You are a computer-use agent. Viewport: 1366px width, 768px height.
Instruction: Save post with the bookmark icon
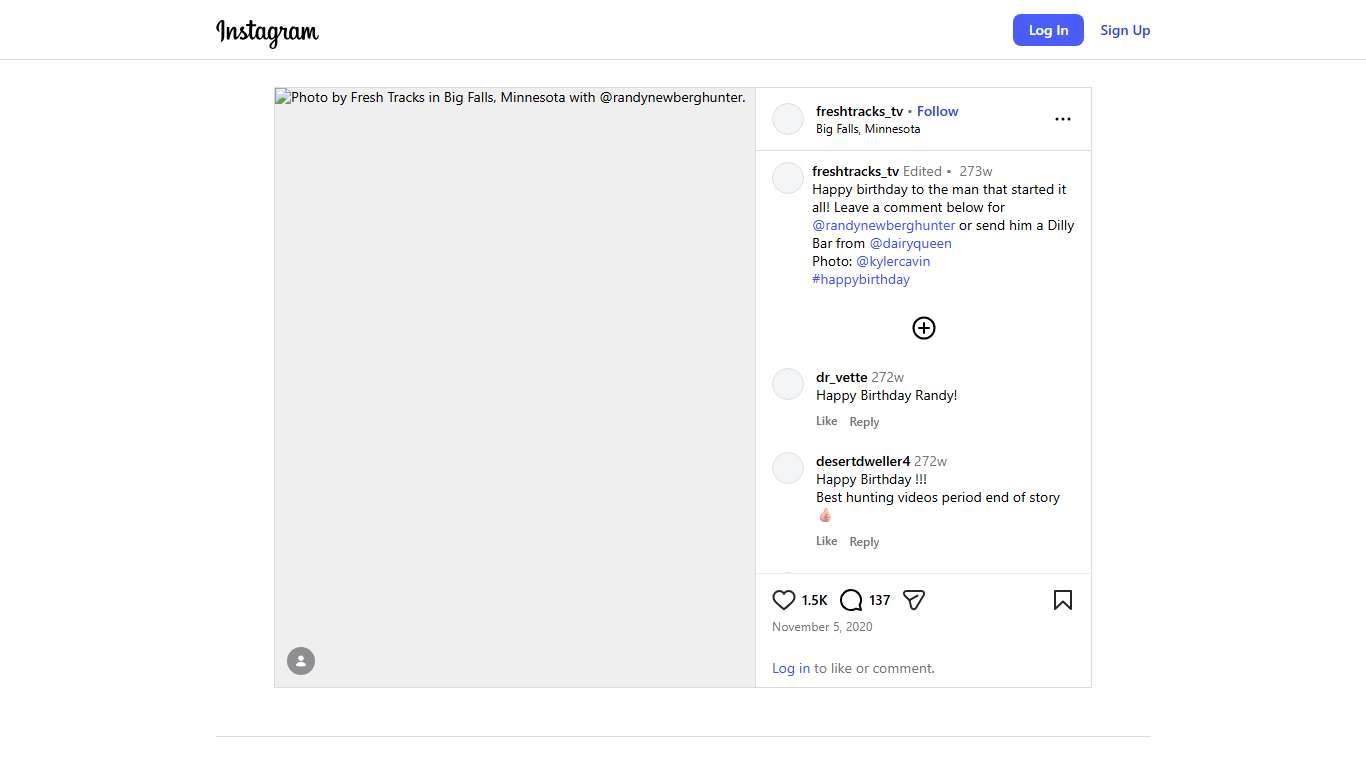pyautogui.click(x=1062, y=600)
